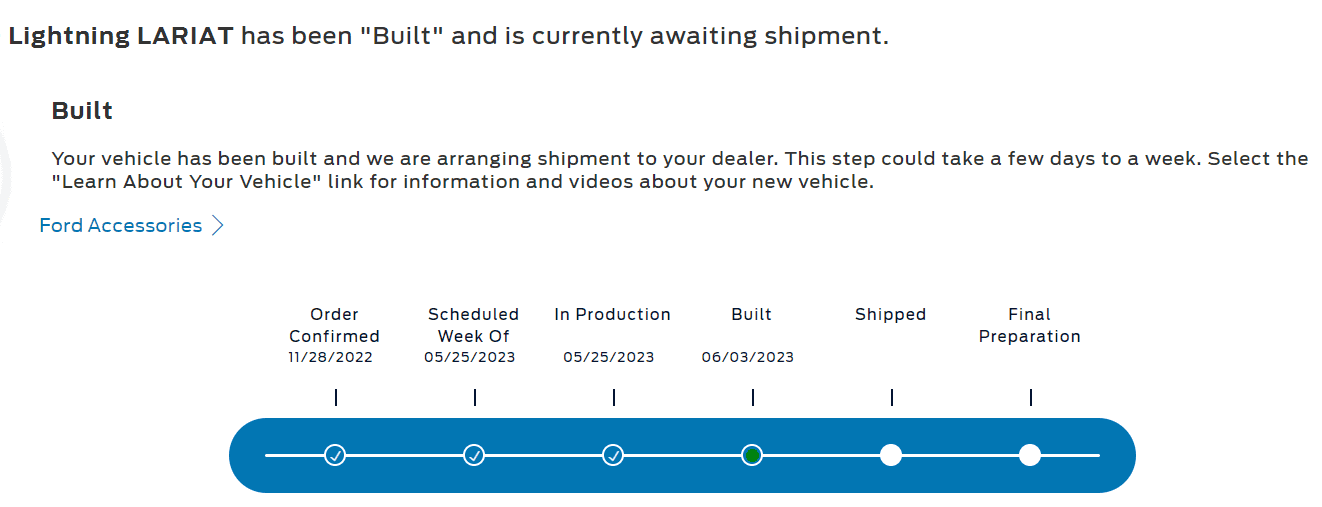Click the 11/28/2022 order confirmed date
This screenshot has height=507, width=1322.
tap(331, 357)
